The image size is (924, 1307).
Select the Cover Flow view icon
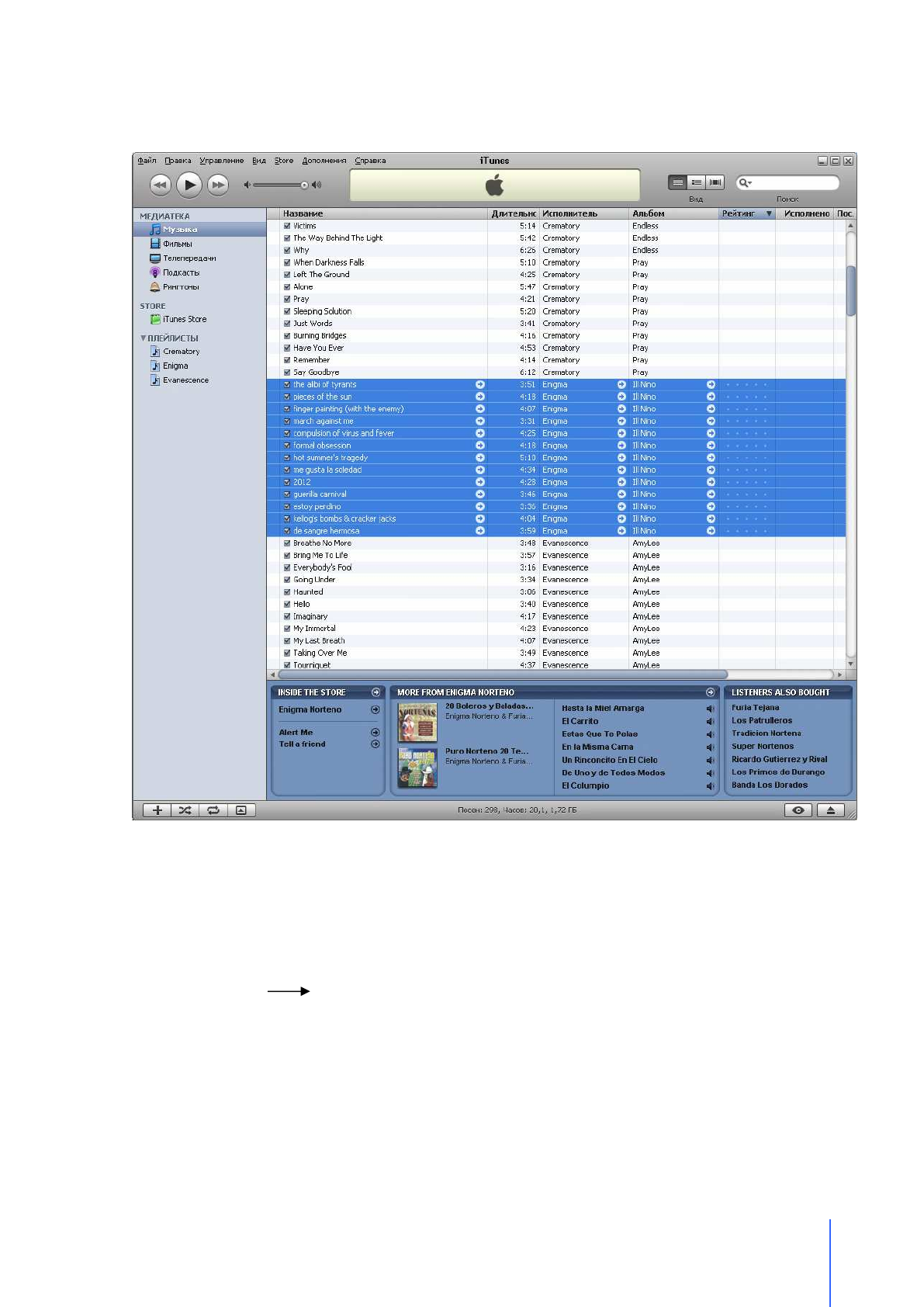715,182
